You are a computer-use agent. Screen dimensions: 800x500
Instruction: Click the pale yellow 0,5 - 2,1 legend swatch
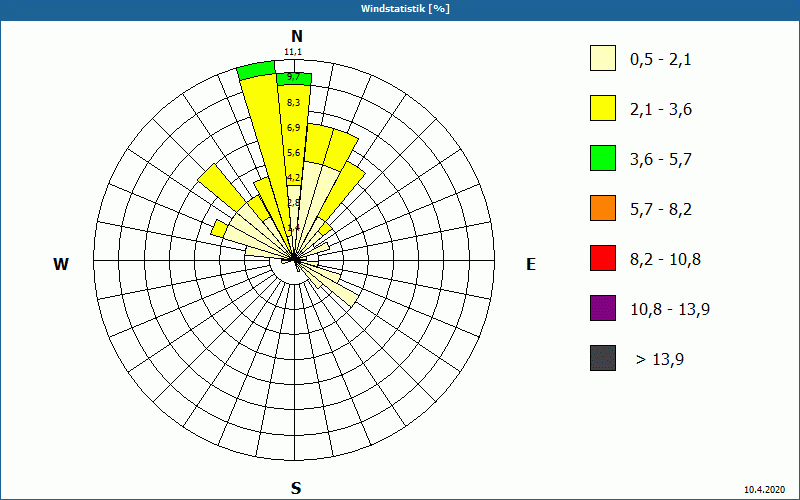click(603, 58)
